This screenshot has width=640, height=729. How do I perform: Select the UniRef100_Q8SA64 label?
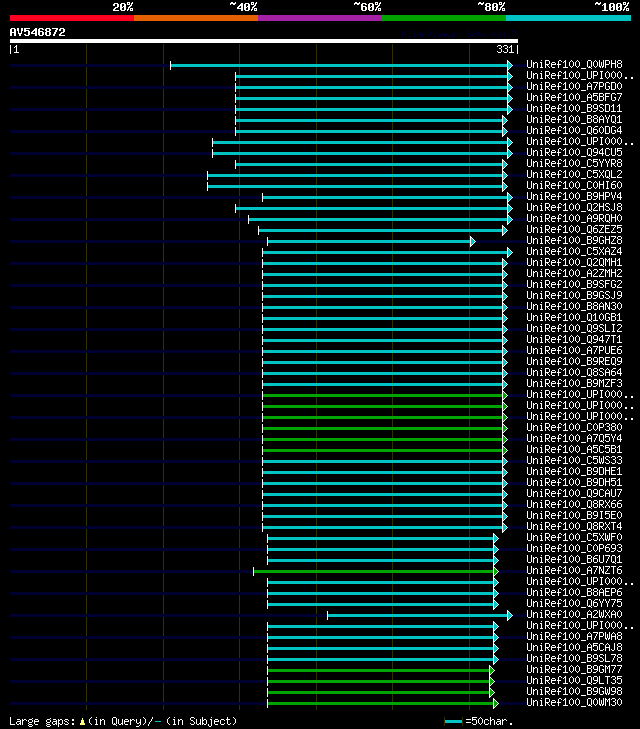pos(574,372)
